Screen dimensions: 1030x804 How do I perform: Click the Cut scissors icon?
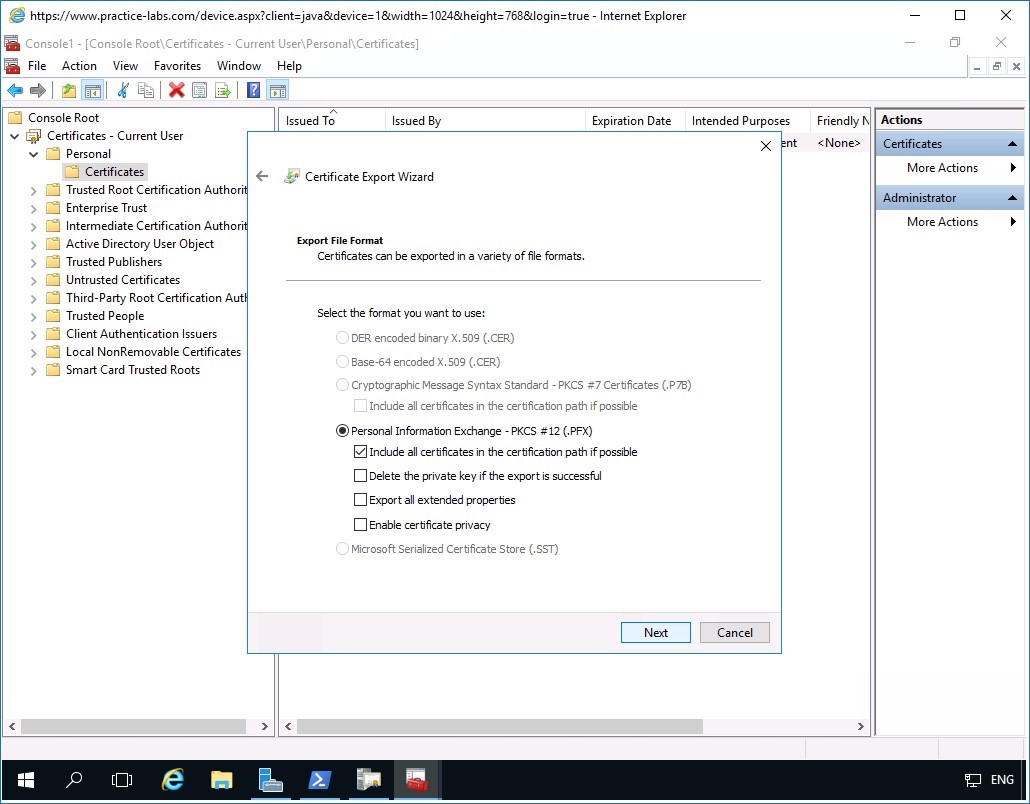[123, 90]
